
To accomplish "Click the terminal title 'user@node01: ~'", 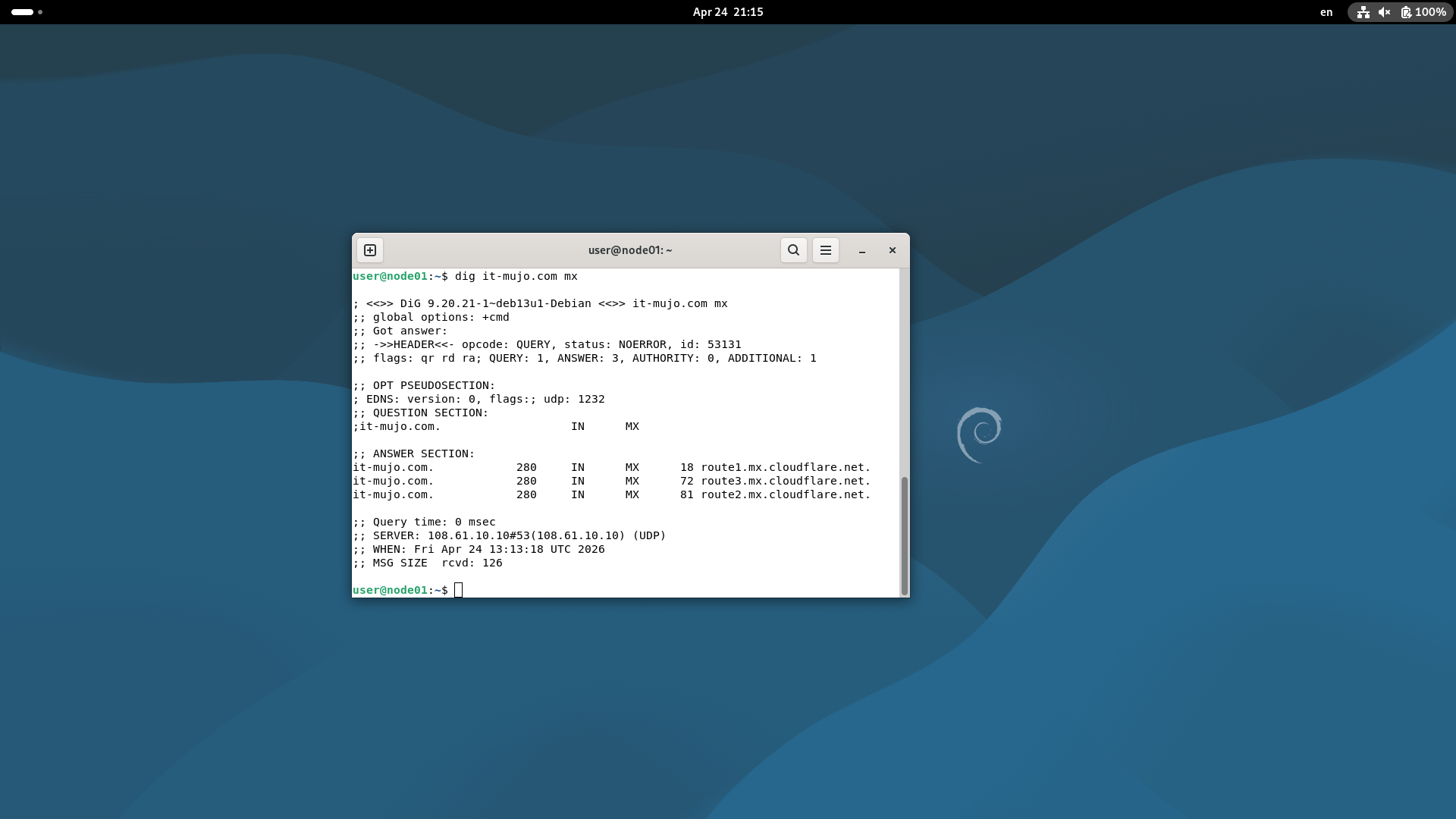I will (630, 250).
